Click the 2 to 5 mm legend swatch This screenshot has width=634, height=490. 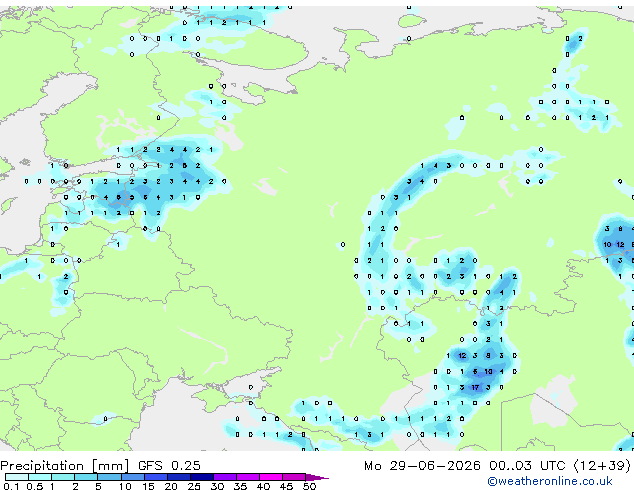coord(86,477)
